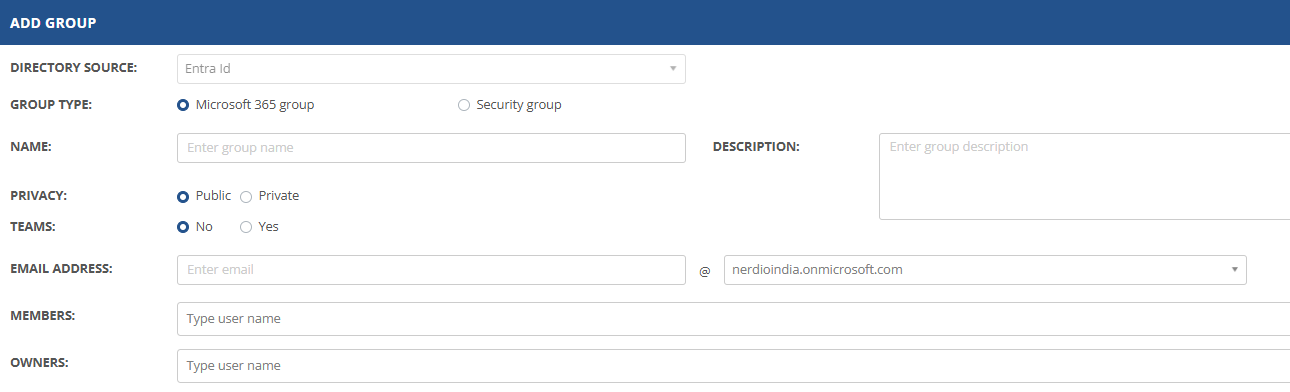This screenshot has height=392, width=1290.
Task: Set privacy to Public
Action: (183, 196)
